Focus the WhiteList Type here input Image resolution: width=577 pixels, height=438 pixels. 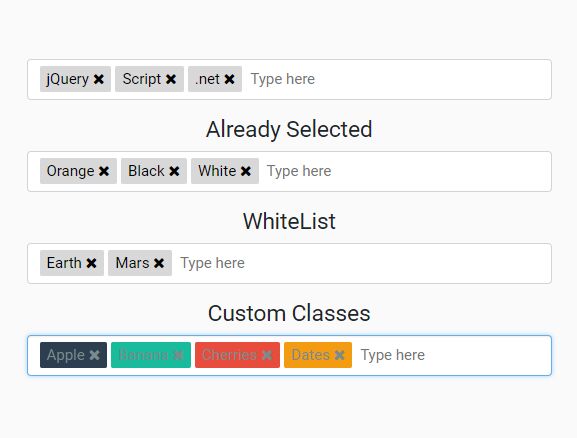click(x=361, y=263)
